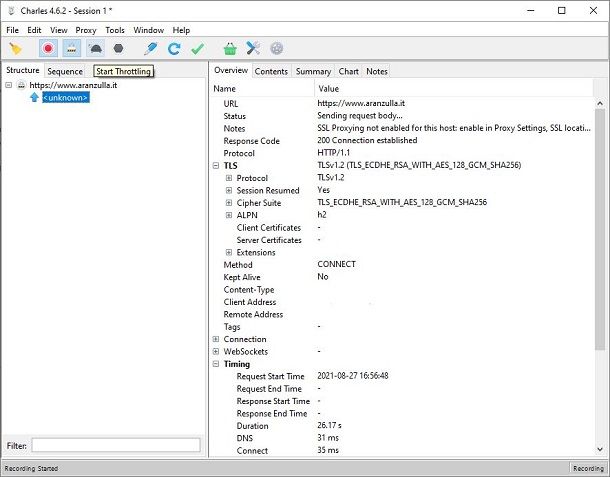This screenshot has height=477, width=610.
Task: Expand the Extensions row
Action: coord(229,253)
